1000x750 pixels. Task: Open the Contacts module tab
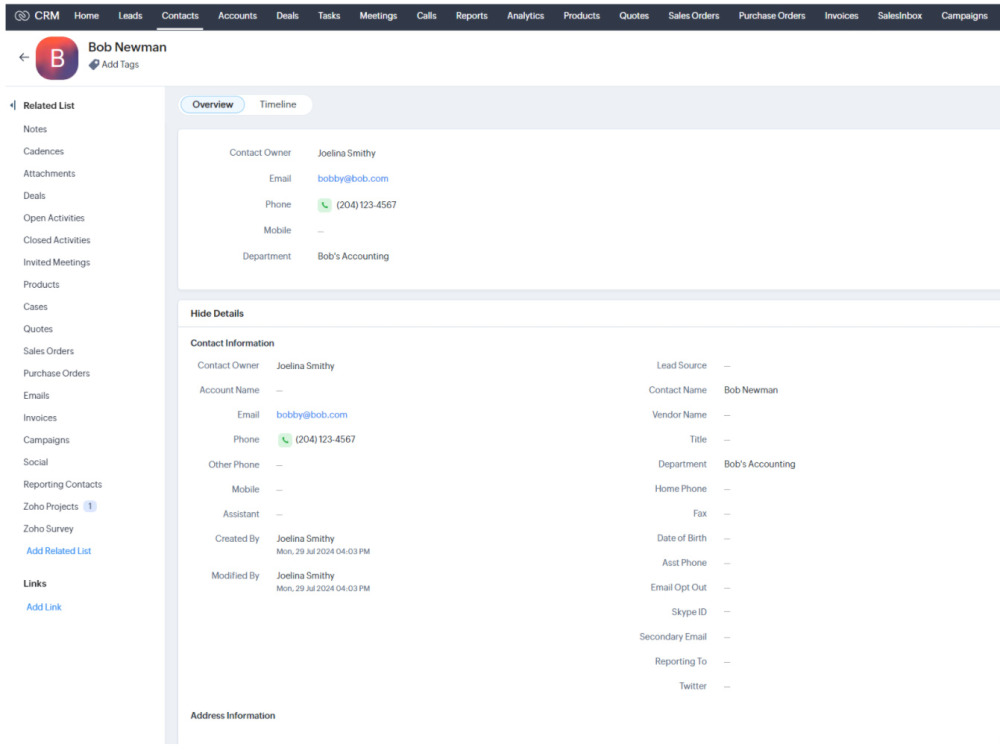click(180, 15)
